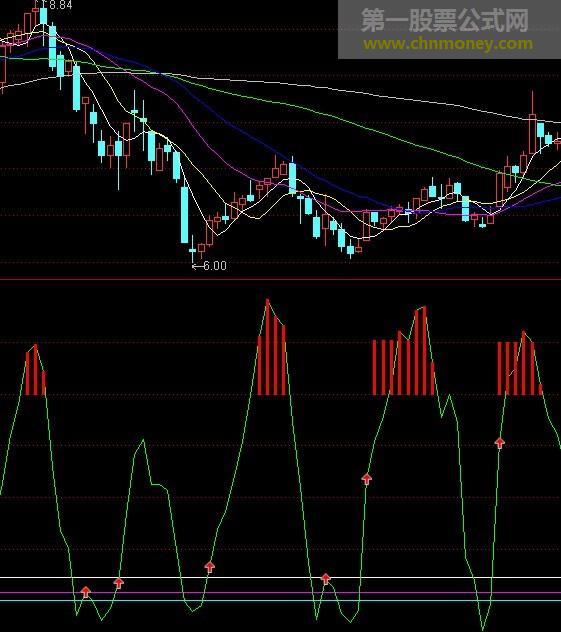Click the third red bar cluster's tallest bar
Screen dimensions: 561x632
click(x=424, y=351)
